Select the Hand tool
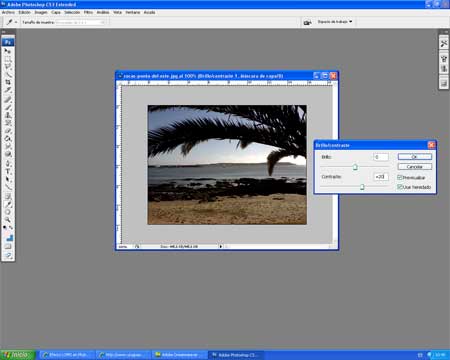This screenshot has height=360, width=450. (8, 212)
